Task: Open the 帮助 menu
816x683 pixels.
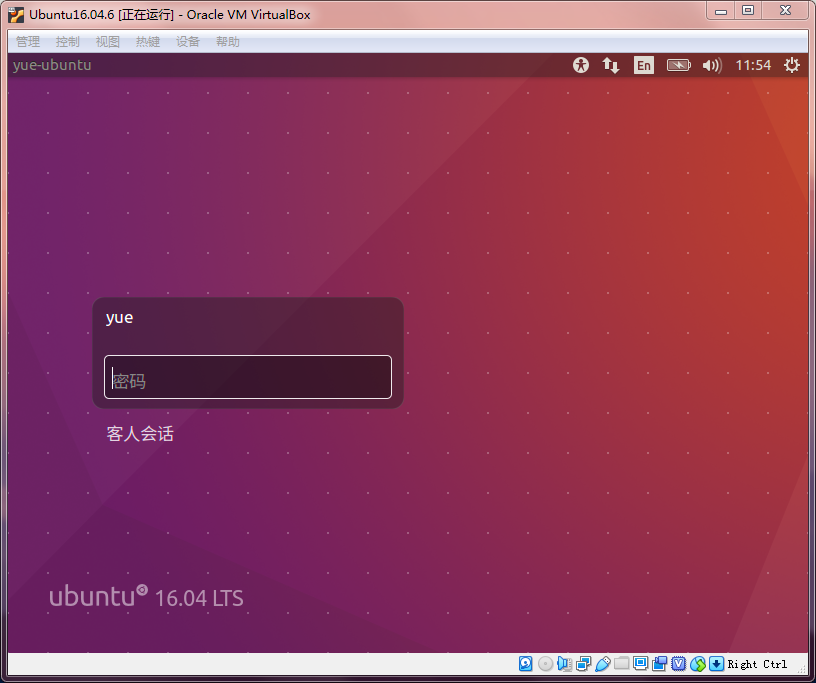Action: [228, 42]
